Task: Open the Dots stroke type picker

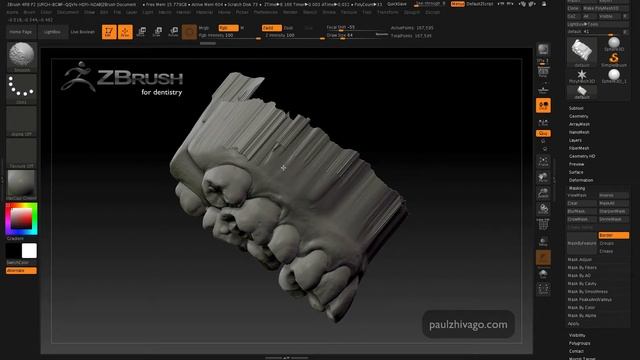Action: [22, 89]
